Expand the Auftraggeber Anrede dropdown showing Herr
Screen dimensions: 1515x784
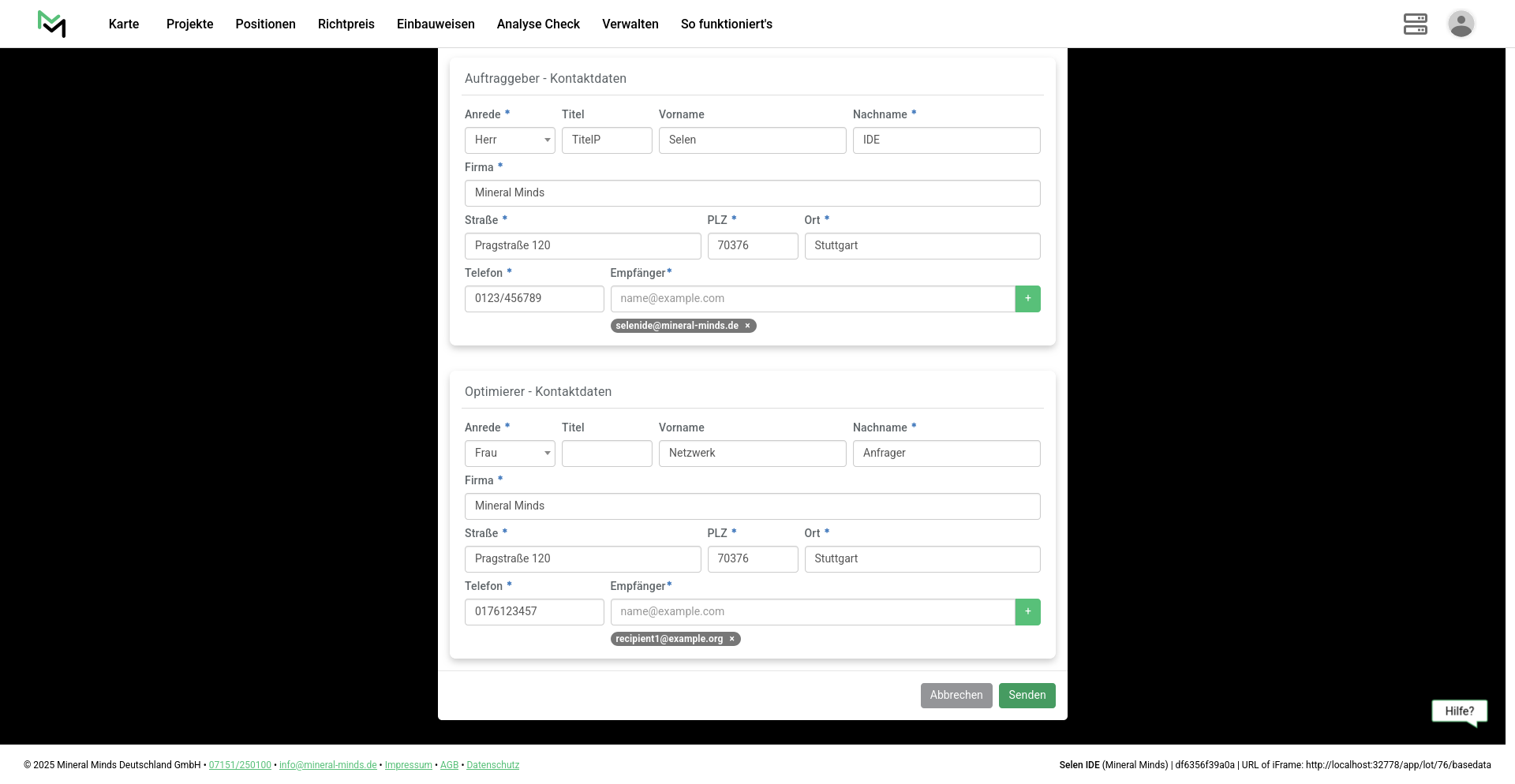tap(510, 140)
